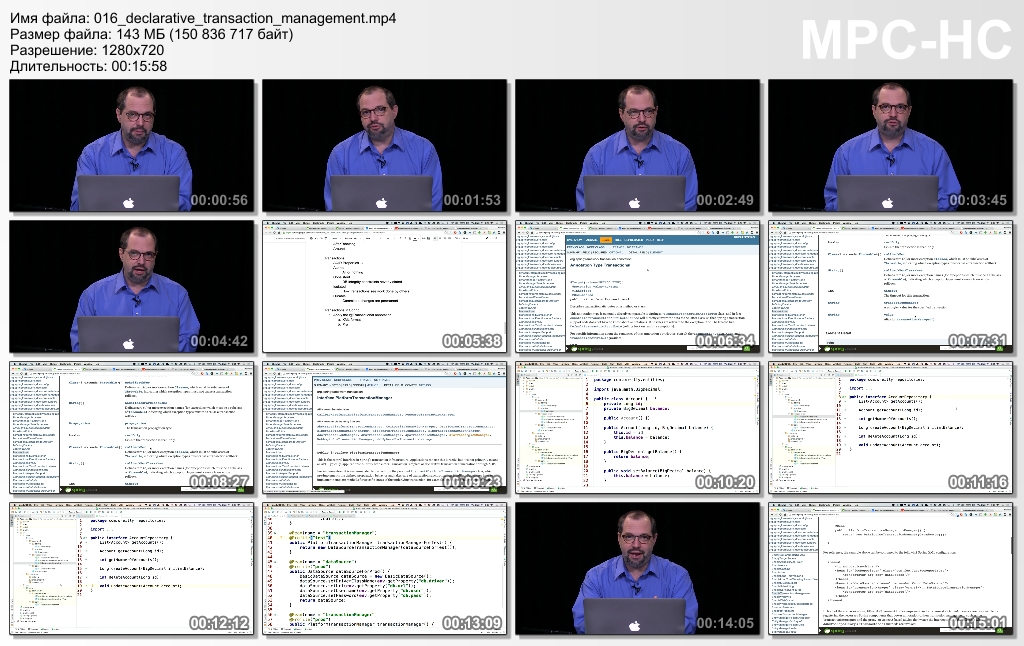Open the last thumbnail at 00:15:01
1024x646 pixels.
[x=891, y=569]
